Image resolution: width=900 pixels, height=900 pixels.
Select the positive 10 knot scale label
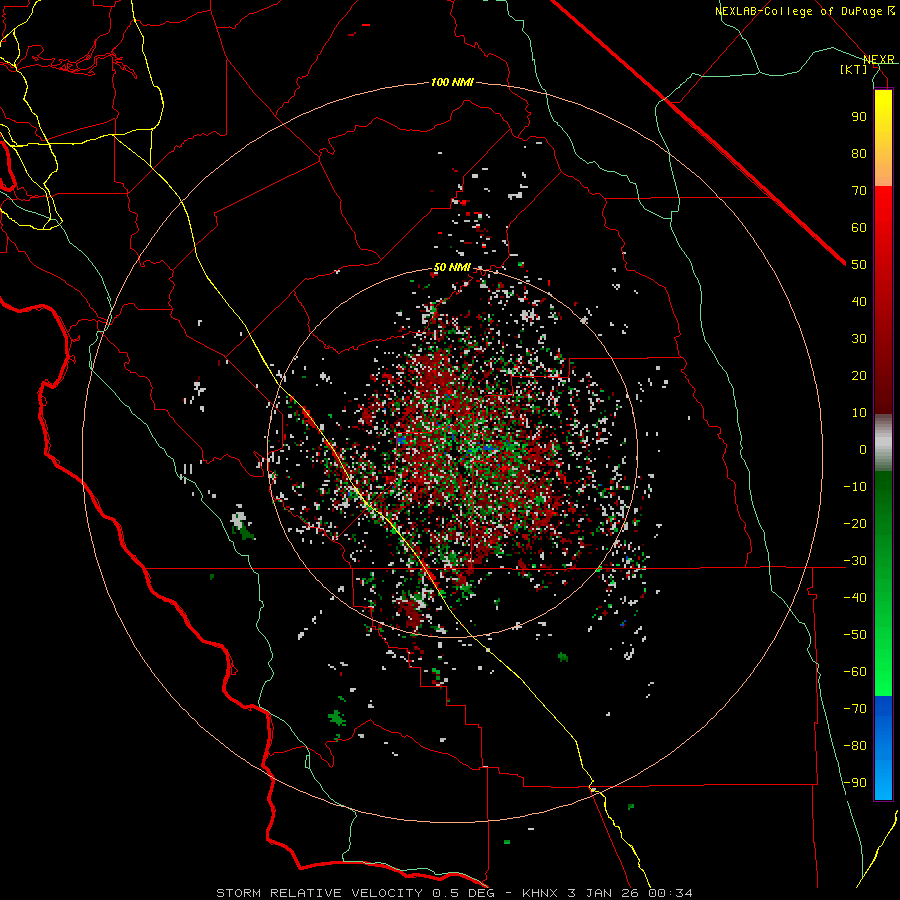859,413
